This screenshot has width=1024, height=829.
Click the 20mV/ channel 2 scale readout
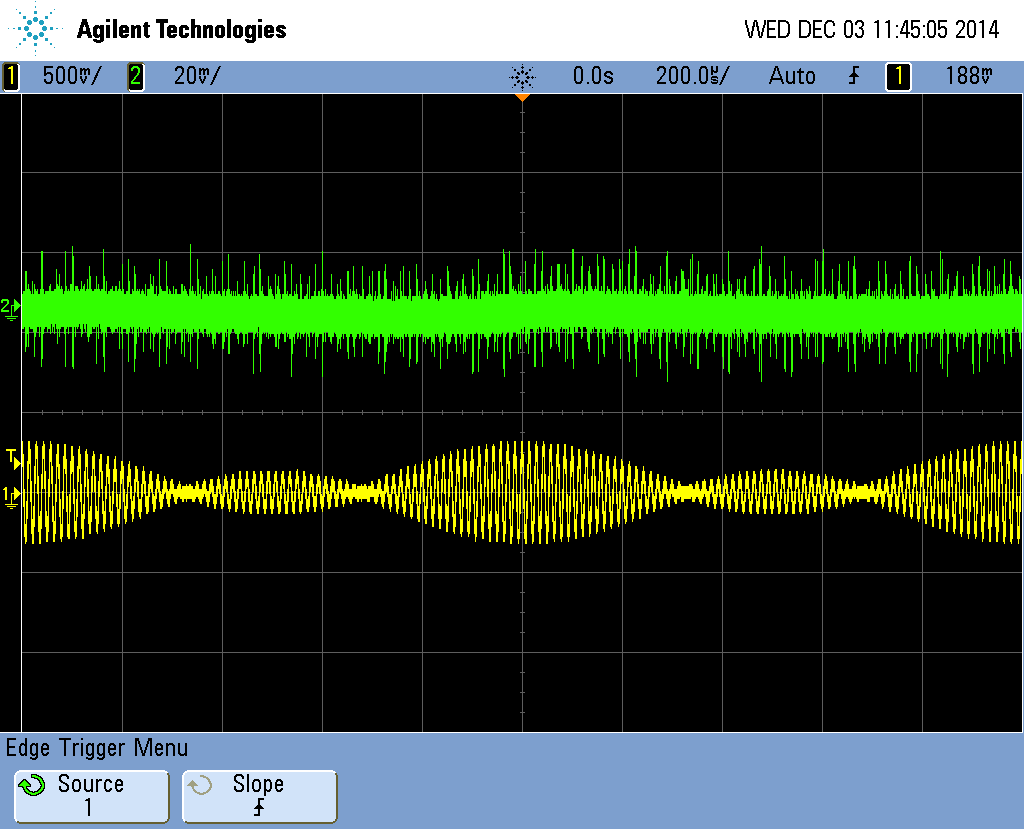pyautogui.click(x=196, y=76)
